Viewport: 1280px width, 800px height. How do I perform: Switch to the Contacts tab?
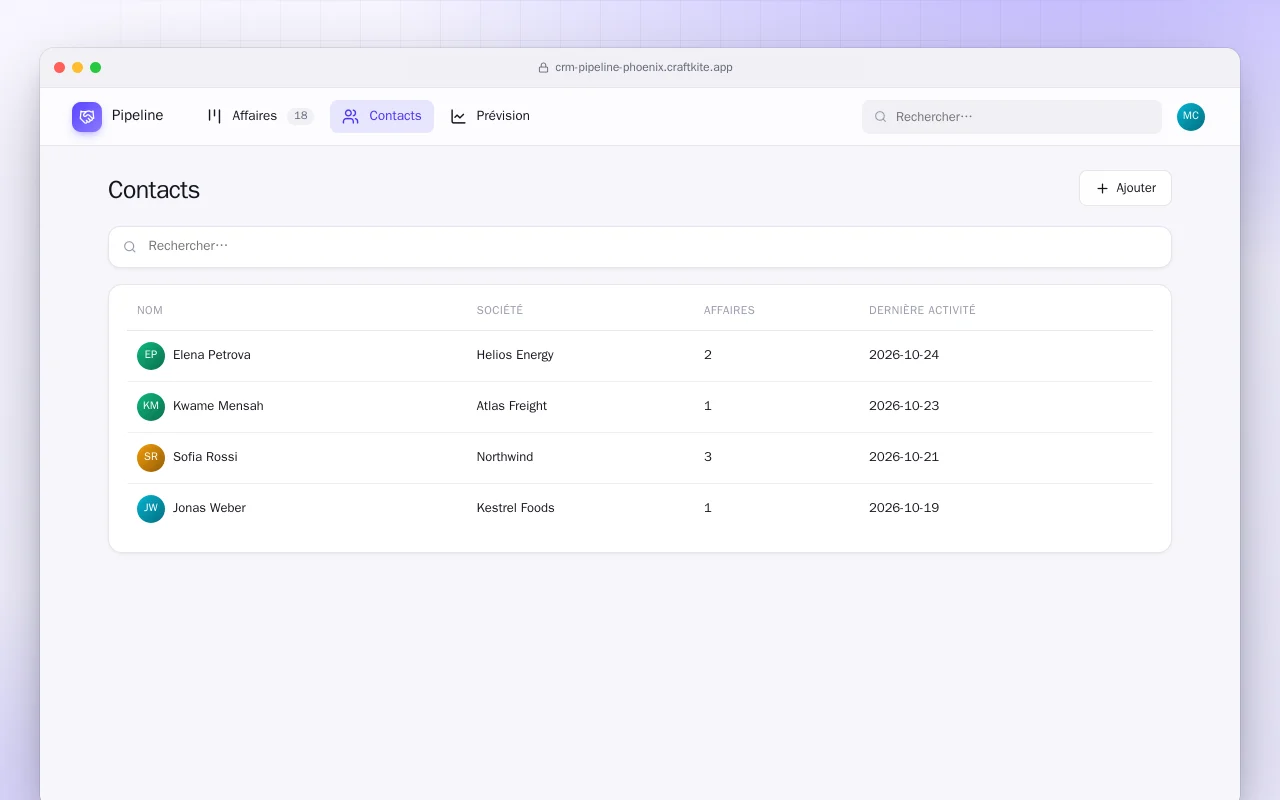pos(382,116)
